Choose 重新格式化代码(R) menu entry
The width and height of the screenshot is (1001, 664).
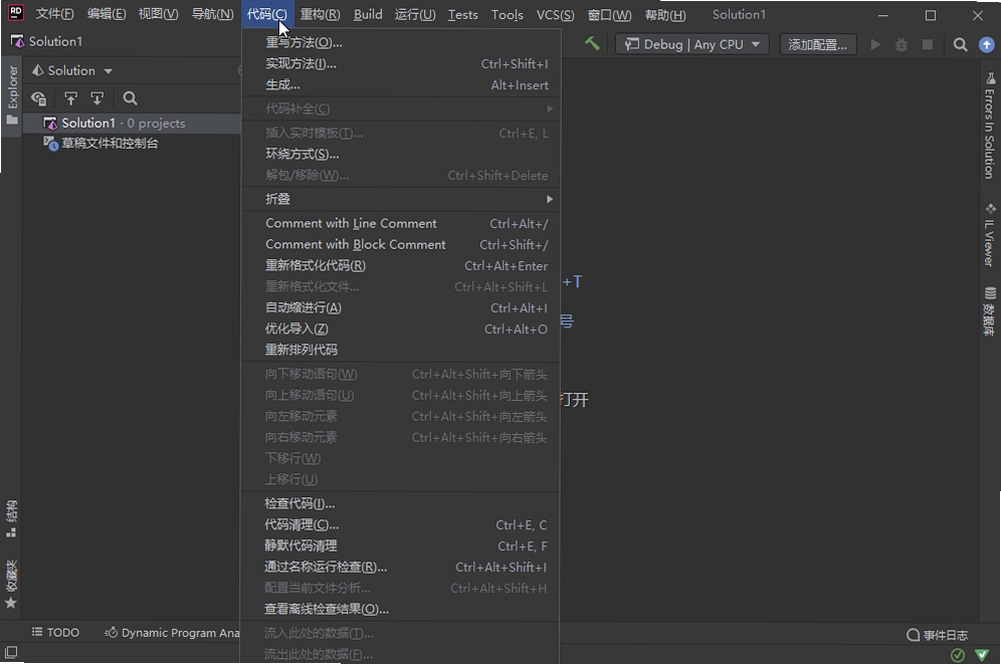tap(401, 266)
